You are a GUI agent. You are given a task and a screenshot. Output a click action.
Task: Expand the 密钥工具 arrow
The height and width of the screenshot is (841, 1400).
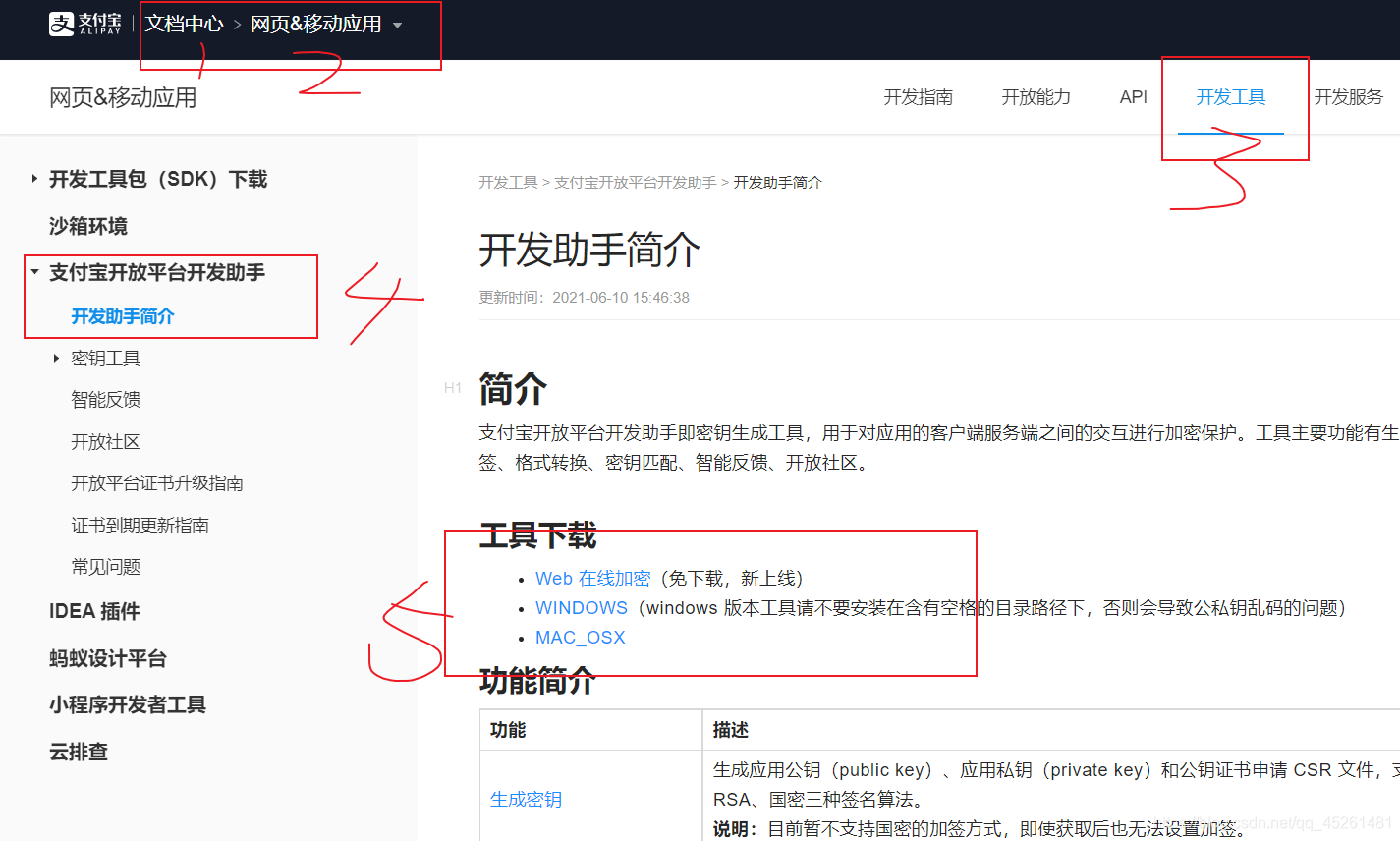(x=56, y=359)
